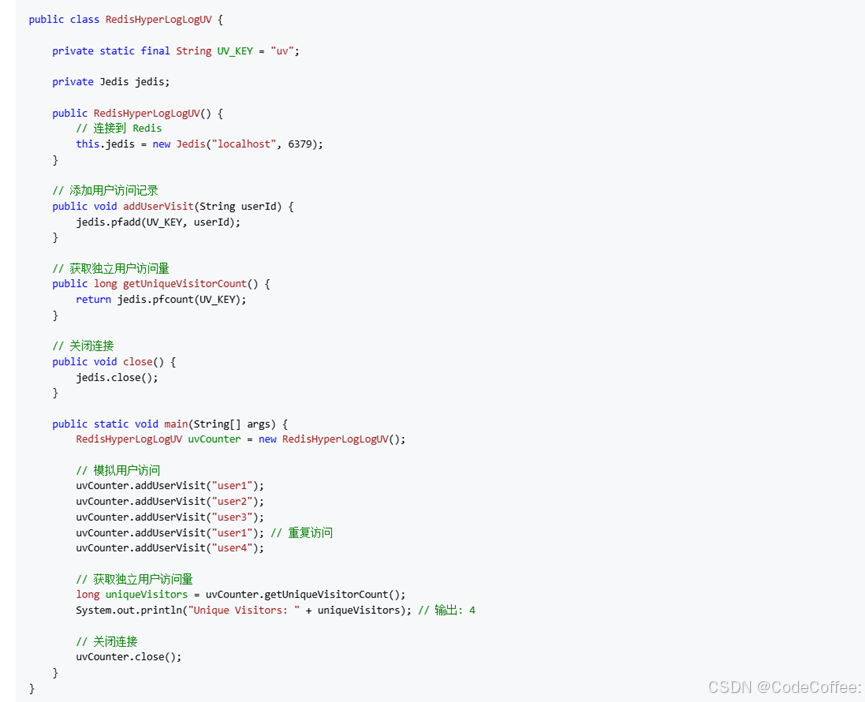Click the comment '// 关闭连接' above the close() method
Viewport: 865px width, 702px height.
pyautogui.click(x=83, y=346)
